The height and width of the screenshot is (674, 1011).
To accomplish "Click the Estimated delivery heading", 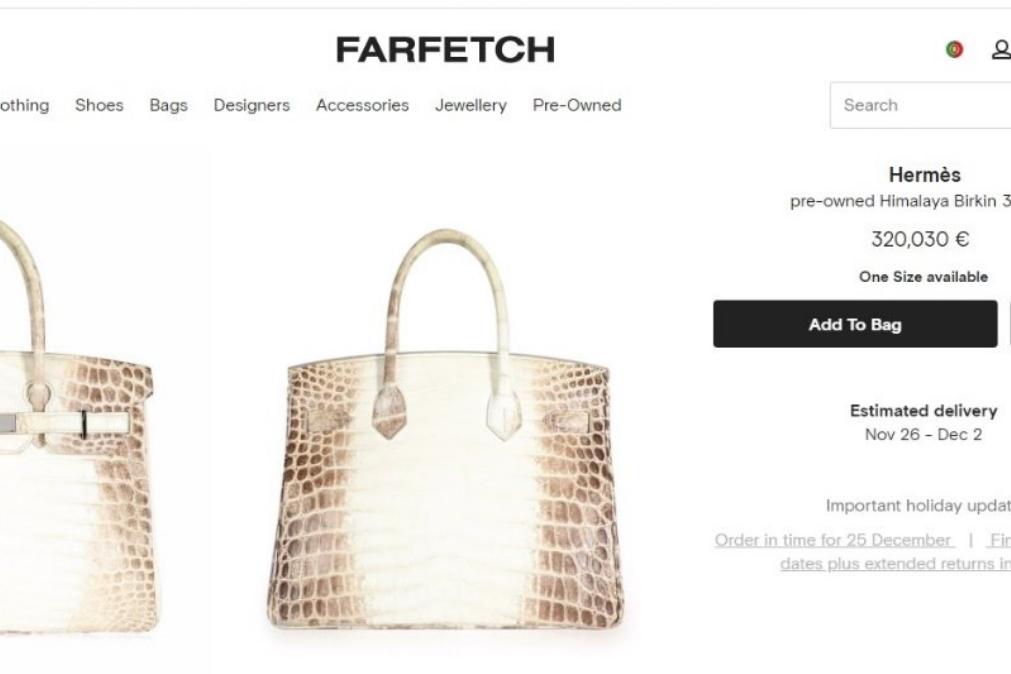I will (x=923, y=411).
